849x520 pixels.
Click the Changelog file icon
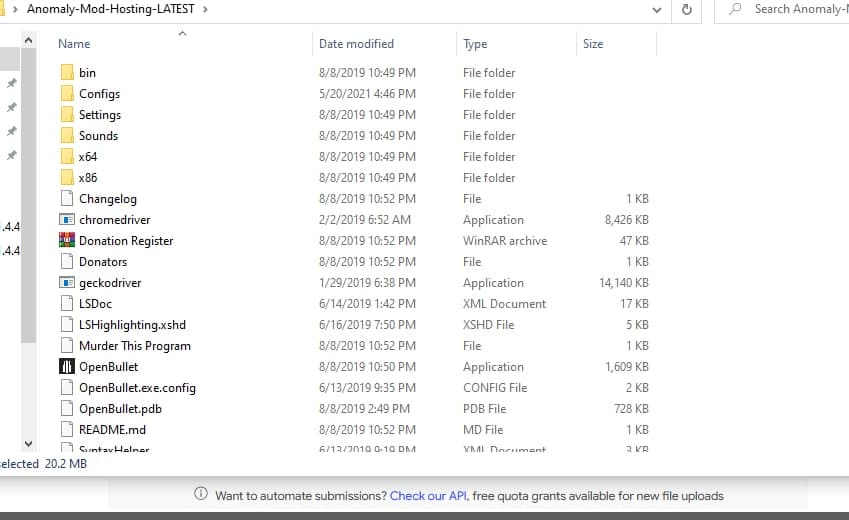tap(67, 199)
